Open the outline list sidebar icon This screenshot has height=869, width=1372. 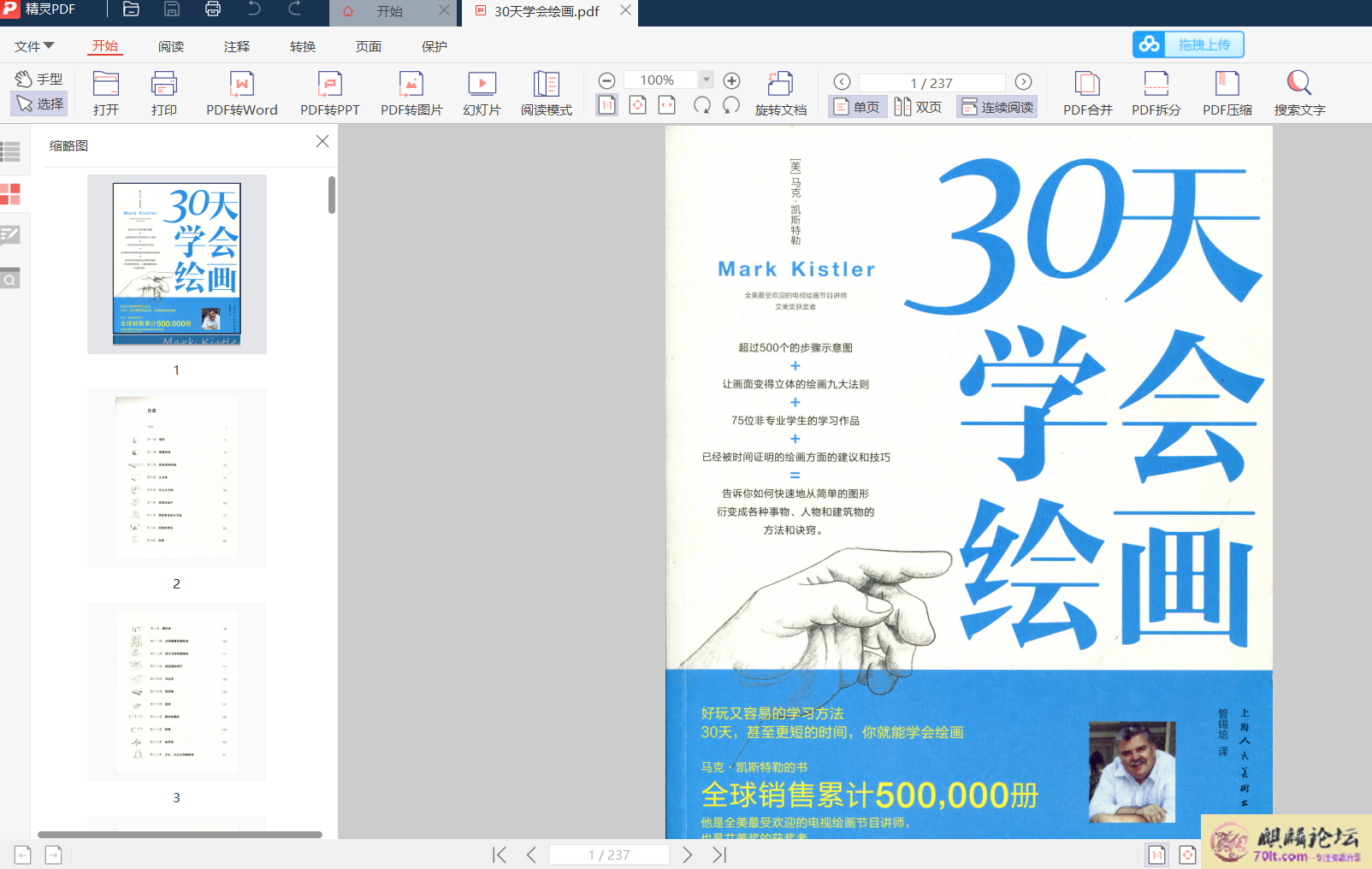click(x=10, y=152)
